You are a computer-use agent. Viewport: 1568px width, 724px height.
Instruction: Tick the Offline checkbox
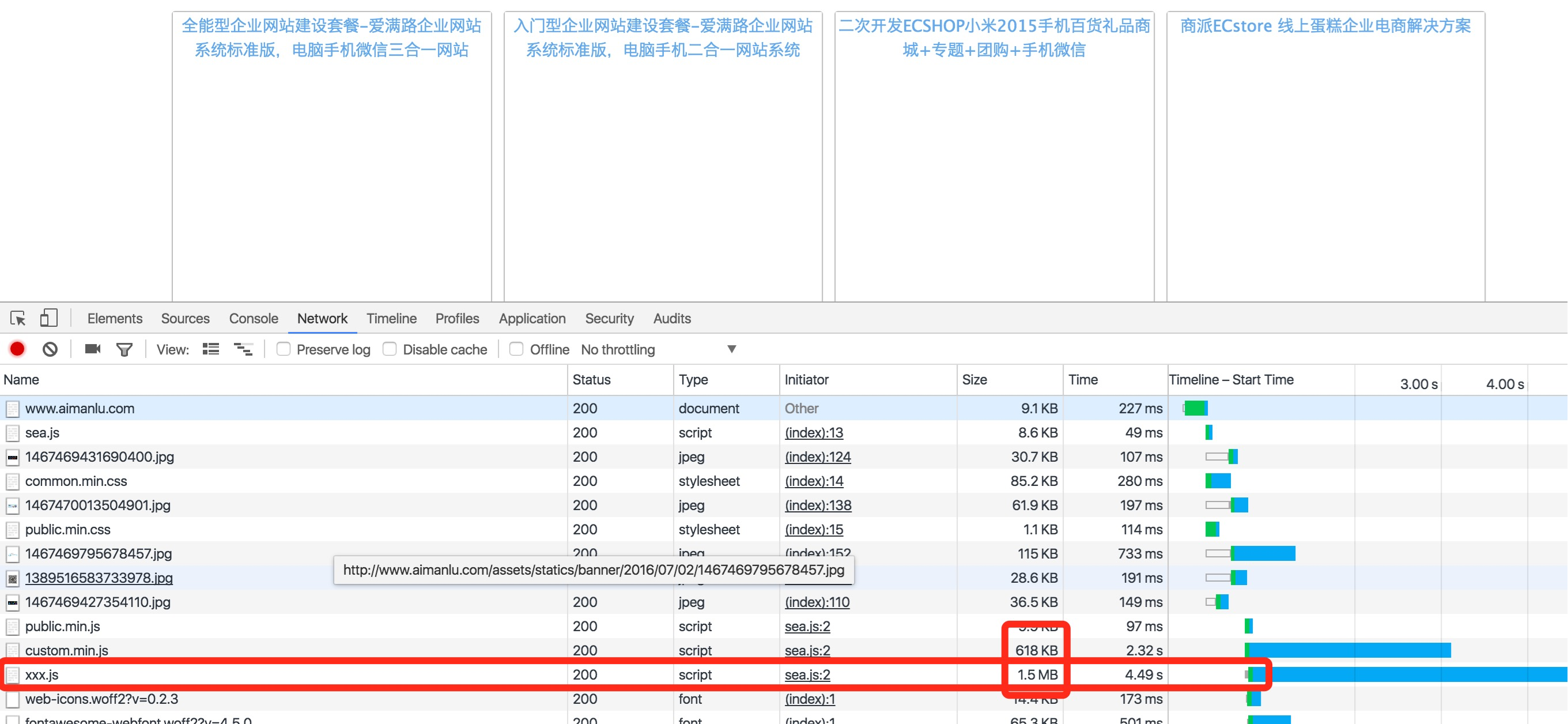tap(516, 349)
